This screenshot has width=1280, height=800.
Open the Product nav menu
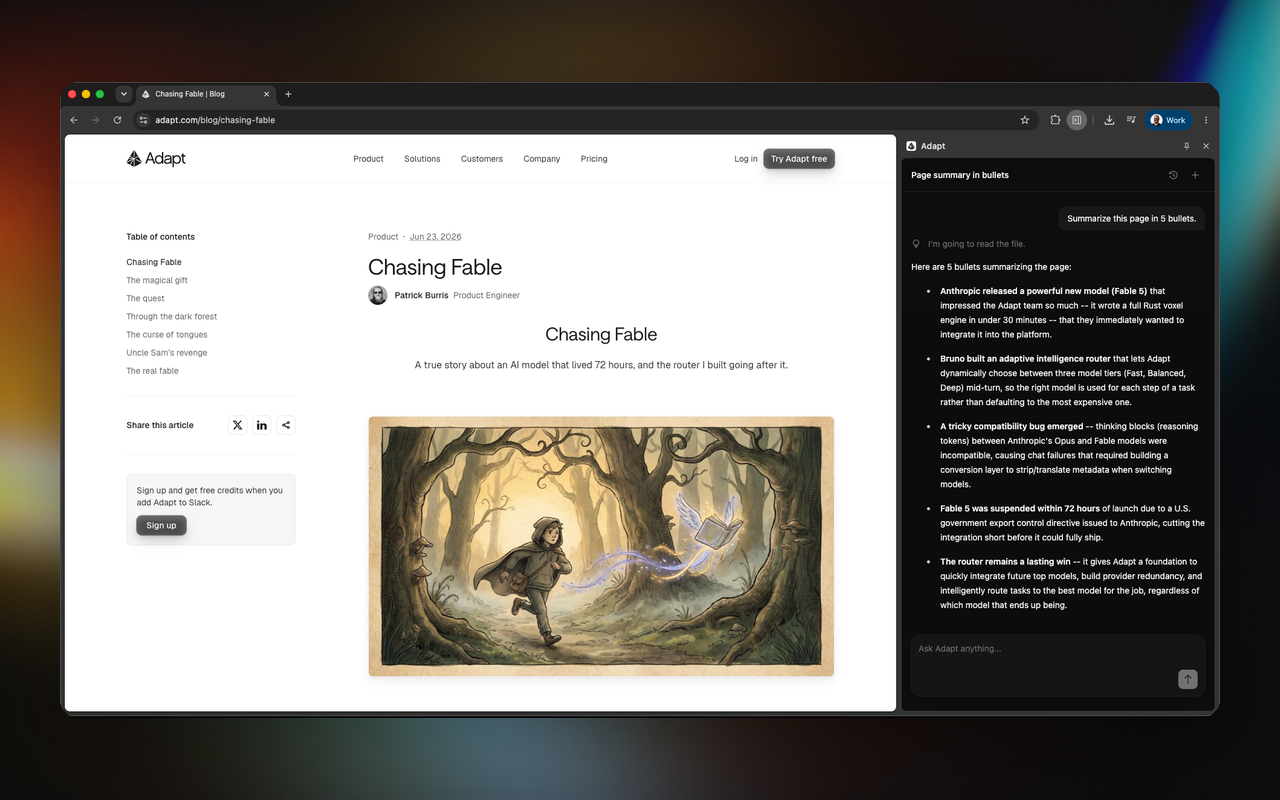(368, 159)
